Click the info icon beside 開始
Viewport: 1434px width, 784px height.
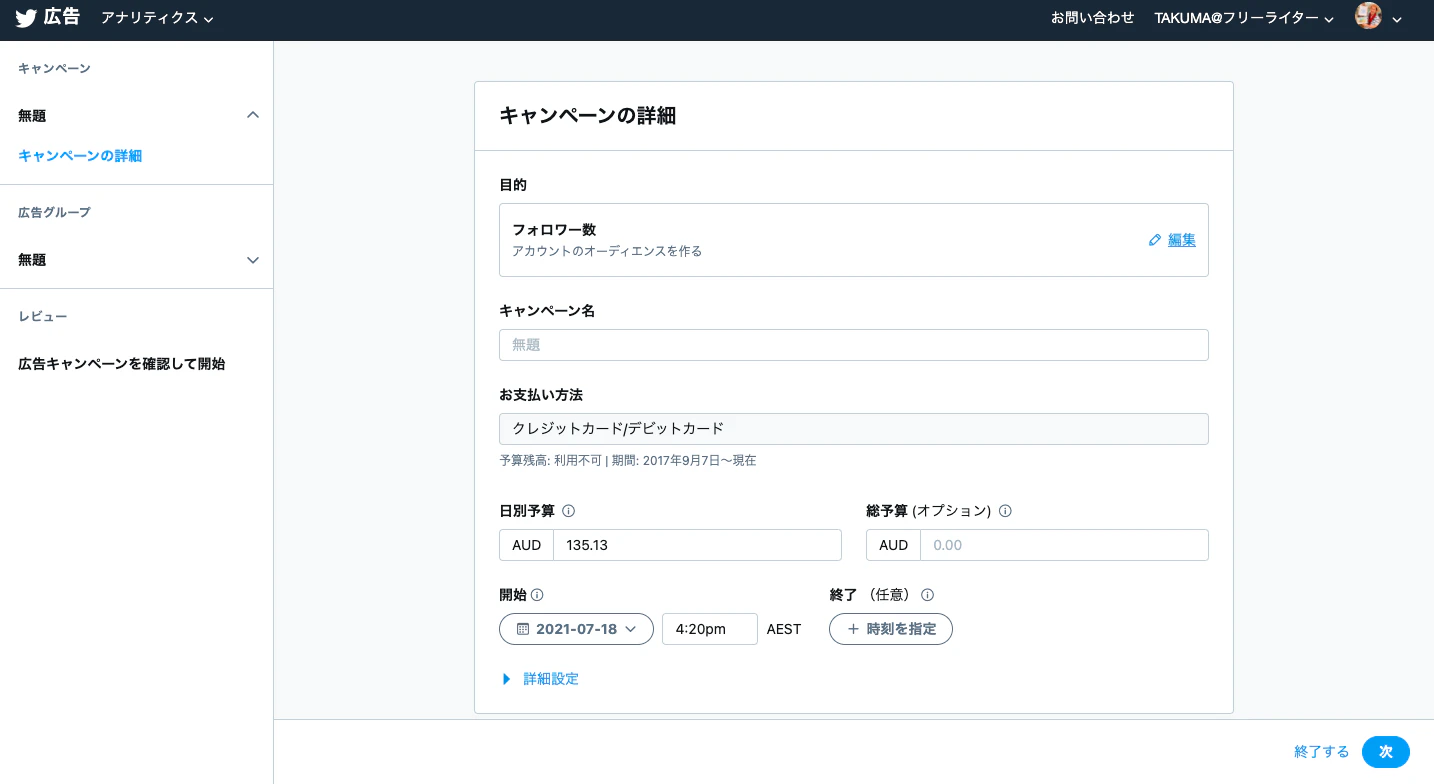pyautogui.click(x=537, y=595)
